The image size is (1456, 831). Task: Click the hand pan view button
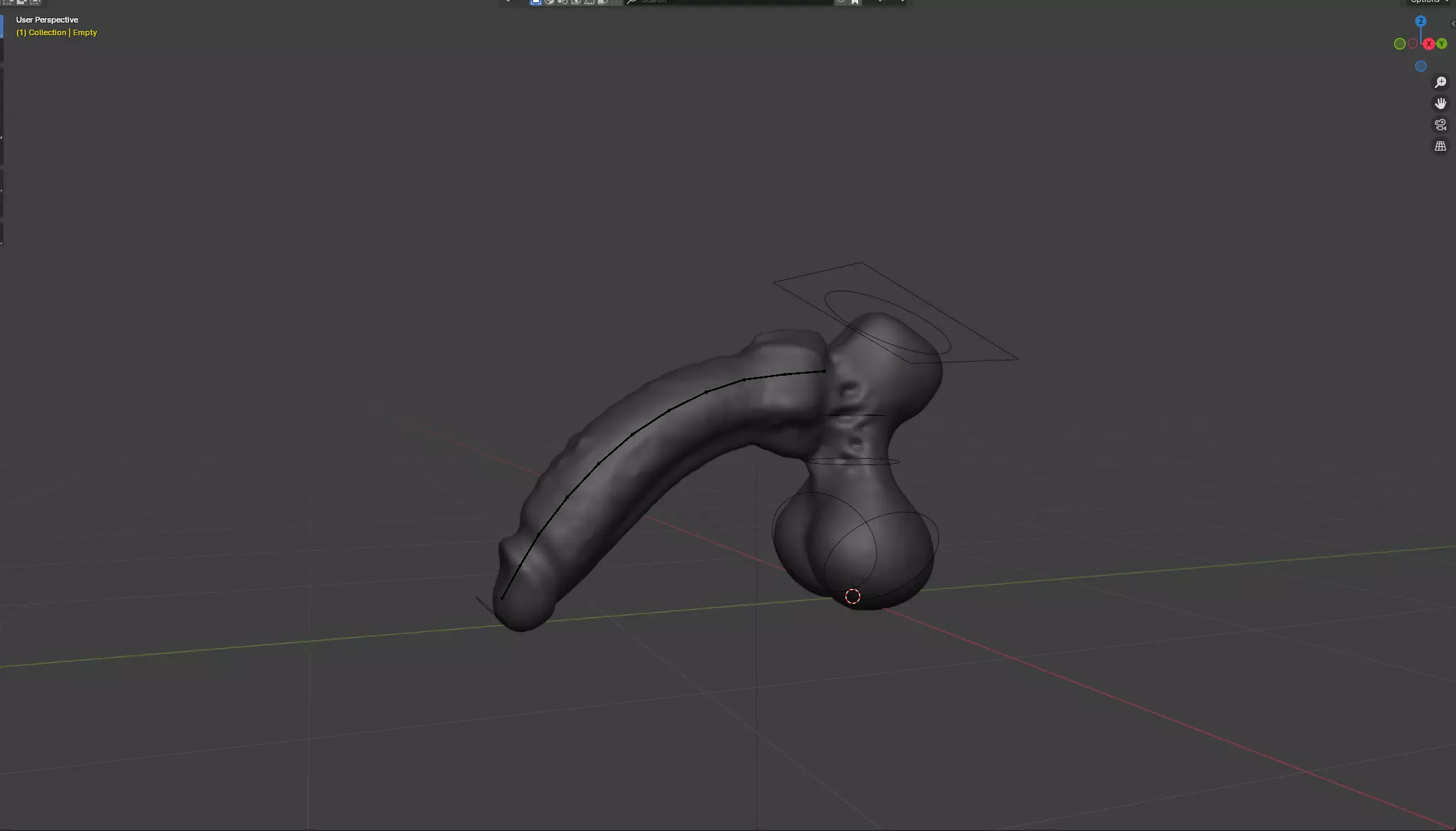1441,103
